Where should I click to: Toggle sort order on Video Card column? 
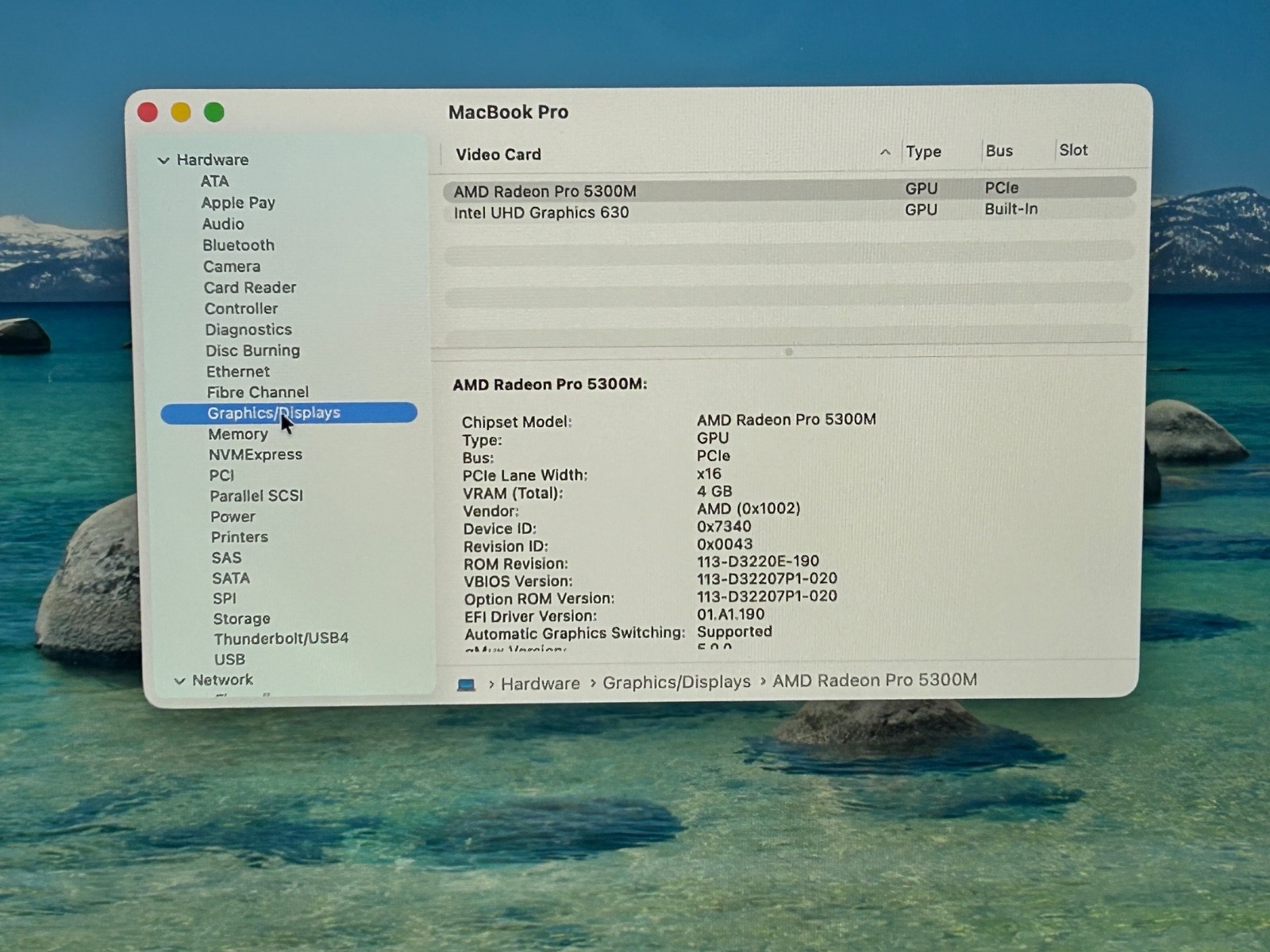tap(884, 152)
